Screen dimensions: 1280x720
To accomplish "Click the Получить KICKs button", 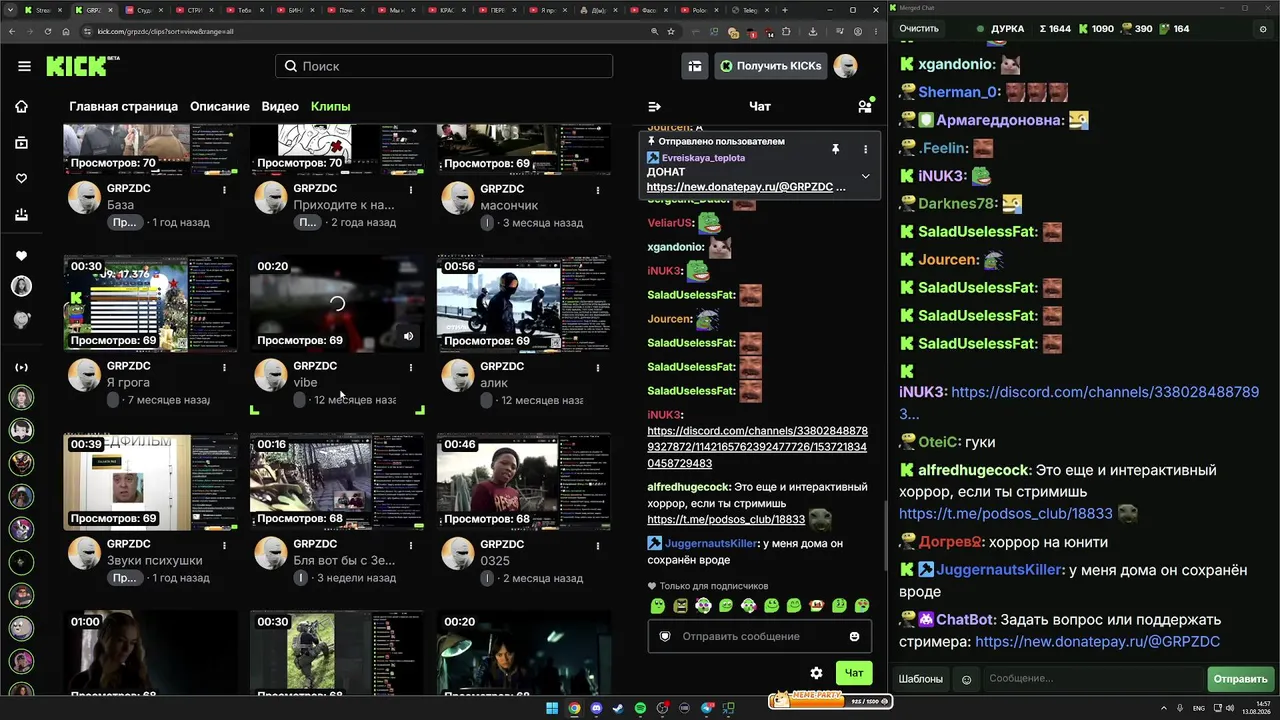I will 770,66.
